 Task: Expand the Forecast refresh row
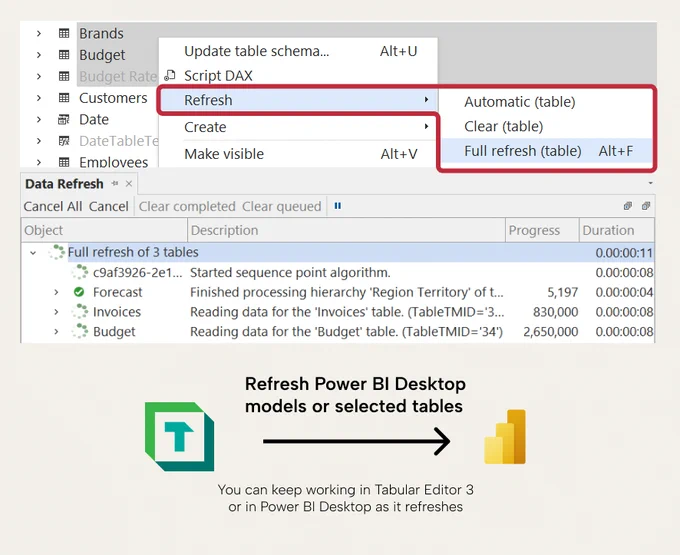point(56,292)
